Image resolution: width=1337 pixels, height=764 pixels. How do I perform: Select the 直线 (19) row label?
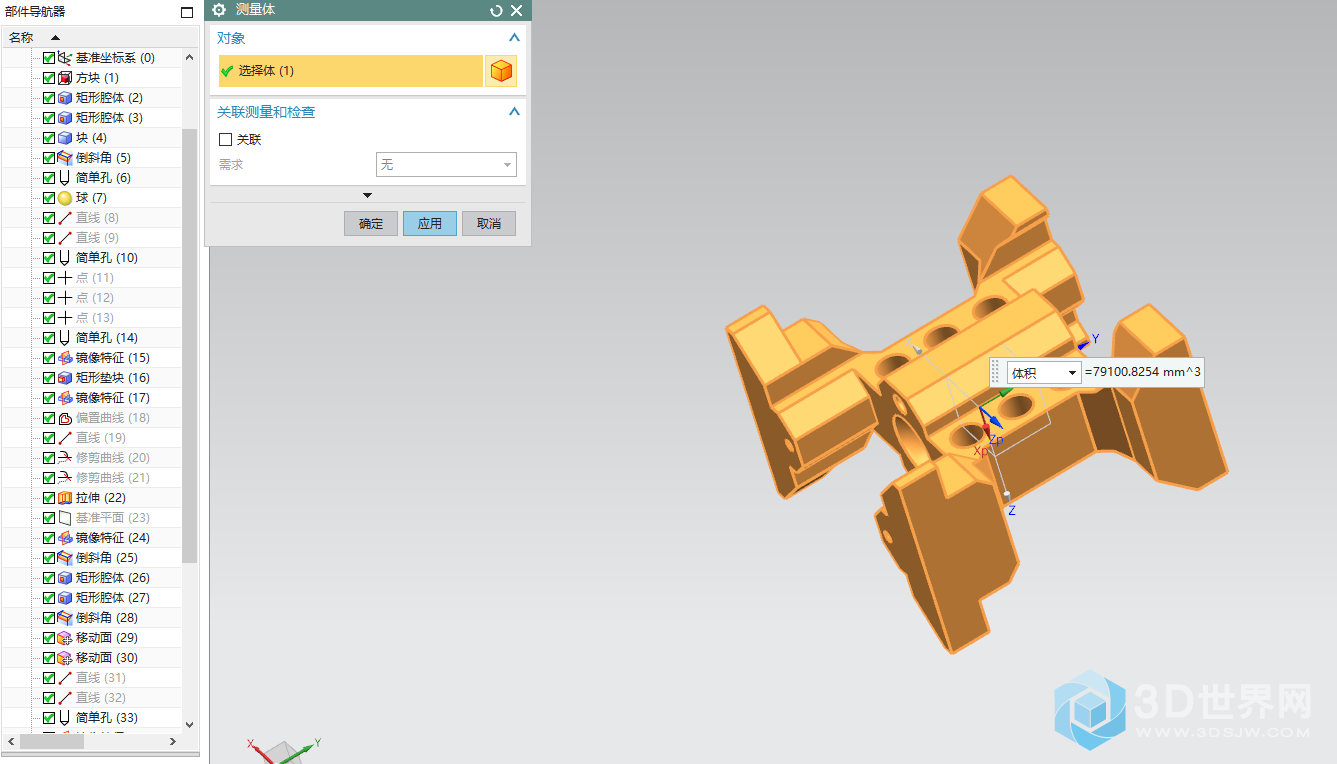(101, 438)
